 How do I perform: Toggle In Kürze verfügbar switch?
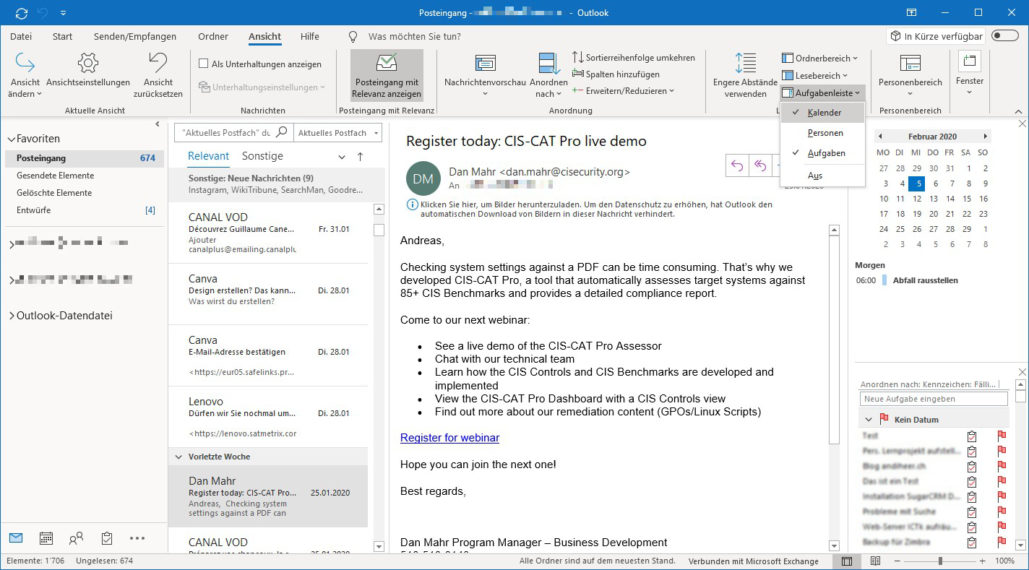coord(1004,35)
